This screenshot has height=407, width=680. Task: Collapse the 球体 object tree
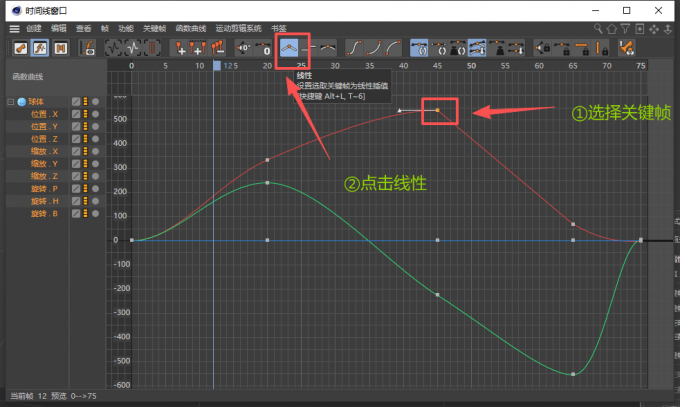click(x=10, y=102)
